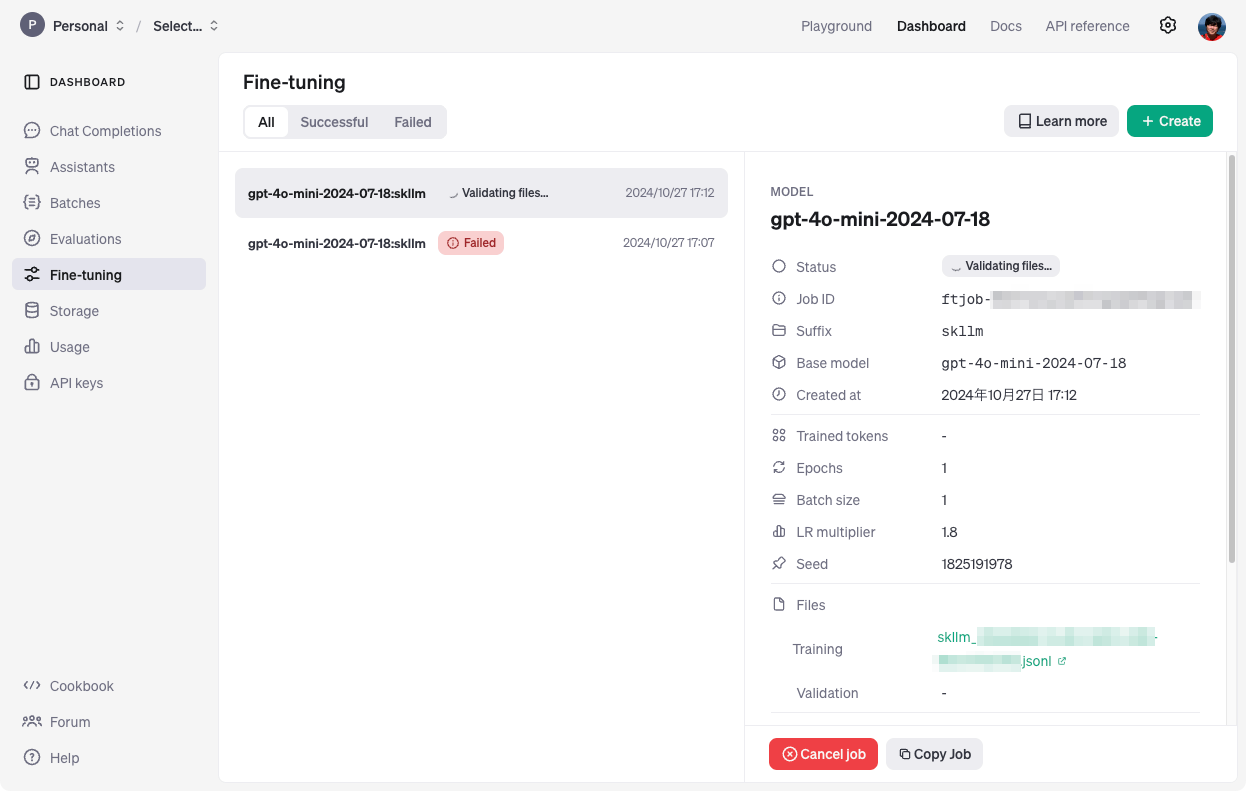Viewport: 1246px width, 791px height.
Task: Click the Fine-tuning sliders icon
Action: tap(32, 275)
